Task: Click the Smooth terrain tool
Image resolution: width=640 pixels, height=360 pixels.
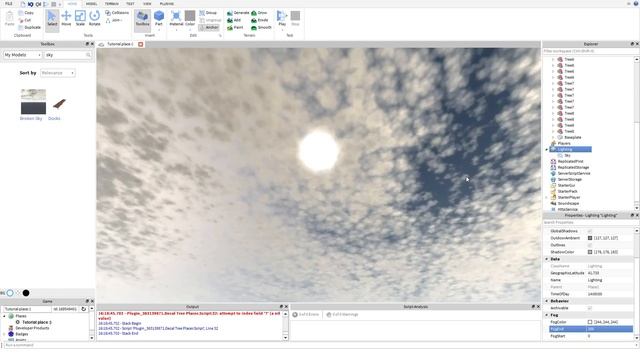Action: click(261, 27)
